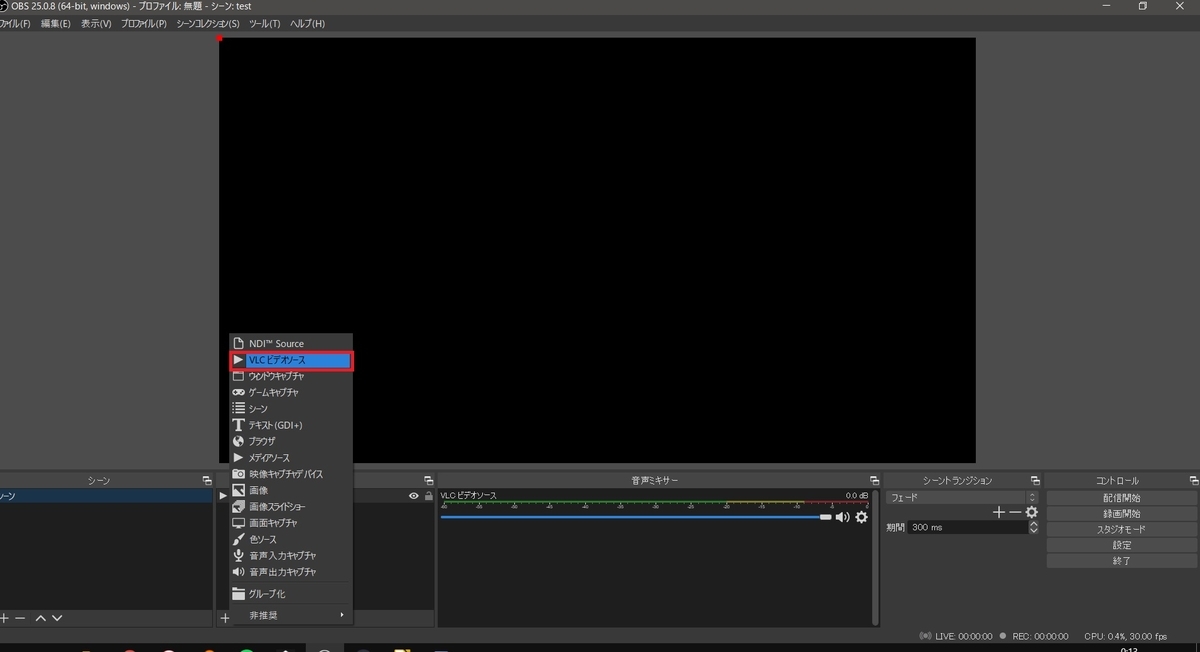Viewport: 1200px width, 652px height.
Task: Open 設定 from the controls
Action: pyautogui.click(x=1122, y=545)
